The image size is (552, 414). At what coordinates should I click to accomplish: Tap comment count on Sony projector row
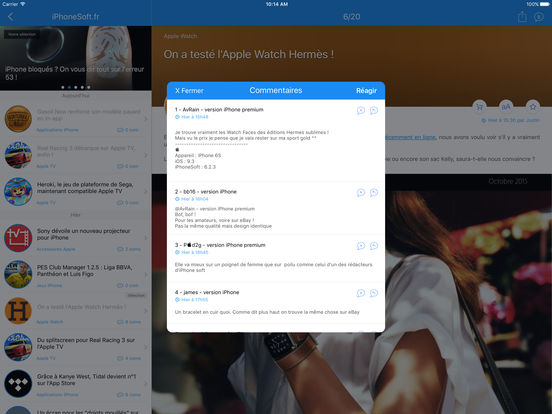[128, 249]
